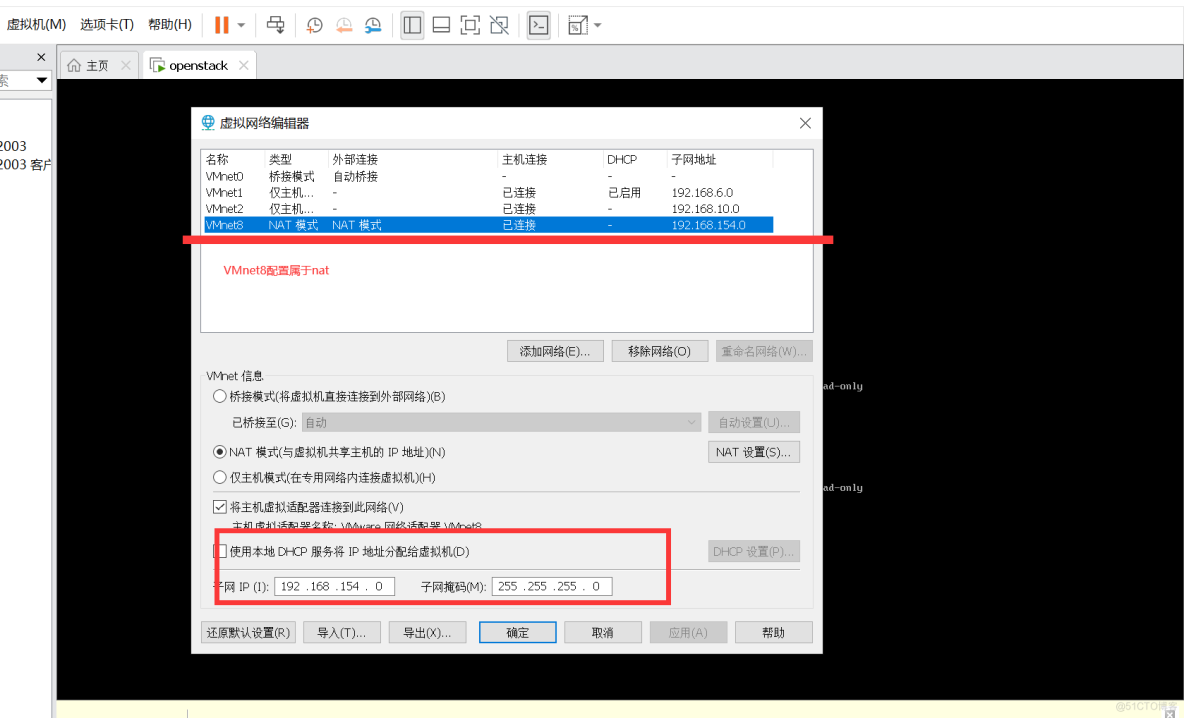Pause the virtual machine with the orange pause icon
This screenshot has width=1184, height=718.
click(221, 25)
